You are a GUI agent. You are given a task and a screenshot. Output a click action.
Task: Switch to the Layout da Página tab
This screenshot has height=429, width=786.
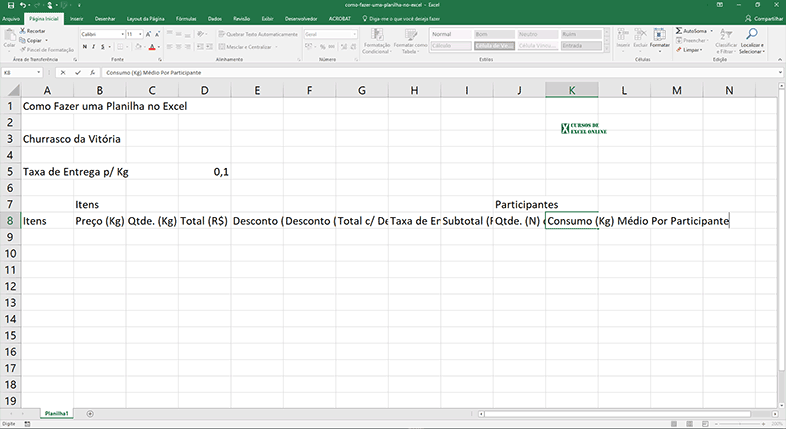[x=145, y=19]
